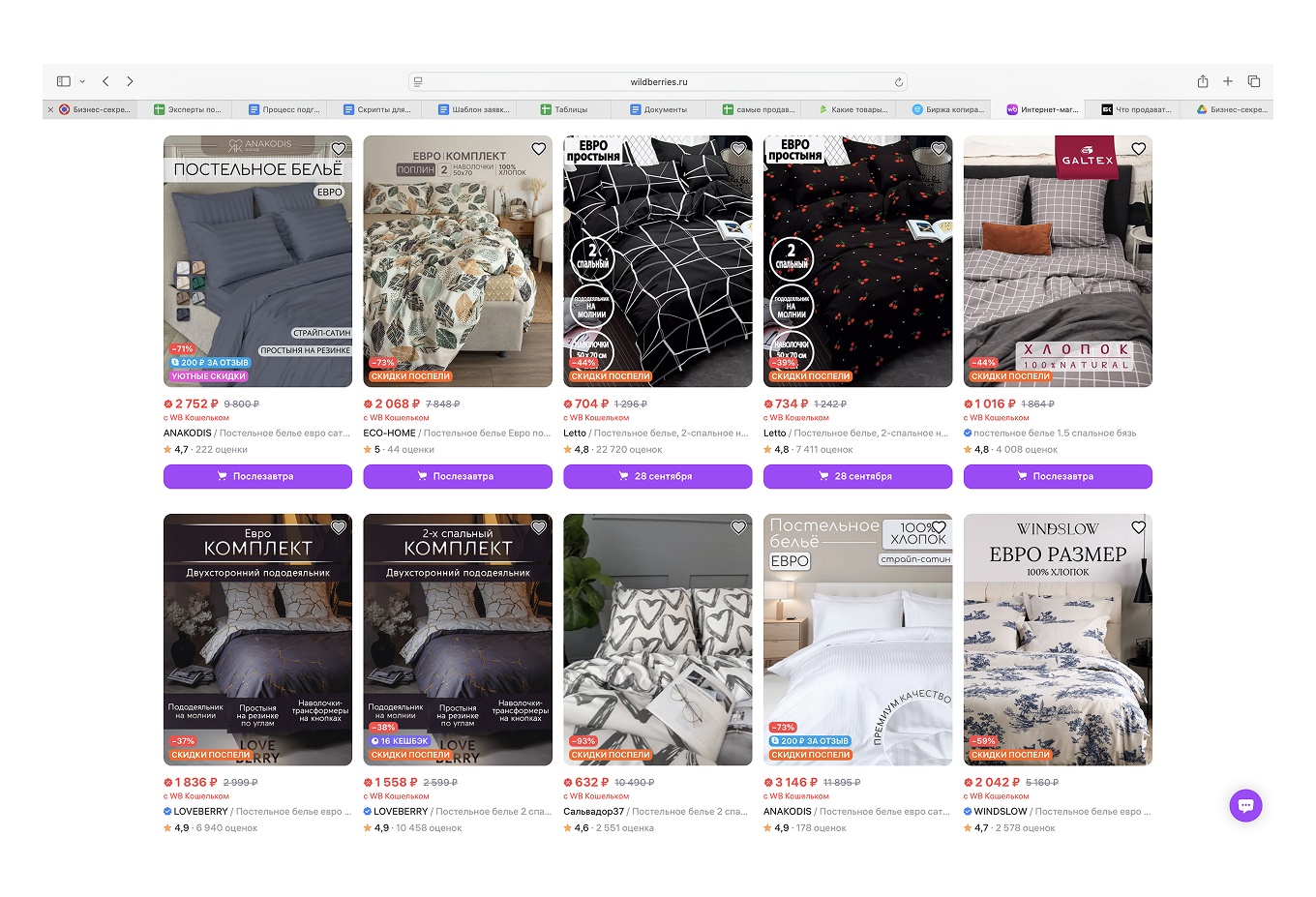Switch to the Скрипты для… tab
Image resolution: width=1316 pixels, height=897 pixels.
[x=375, y=109]
